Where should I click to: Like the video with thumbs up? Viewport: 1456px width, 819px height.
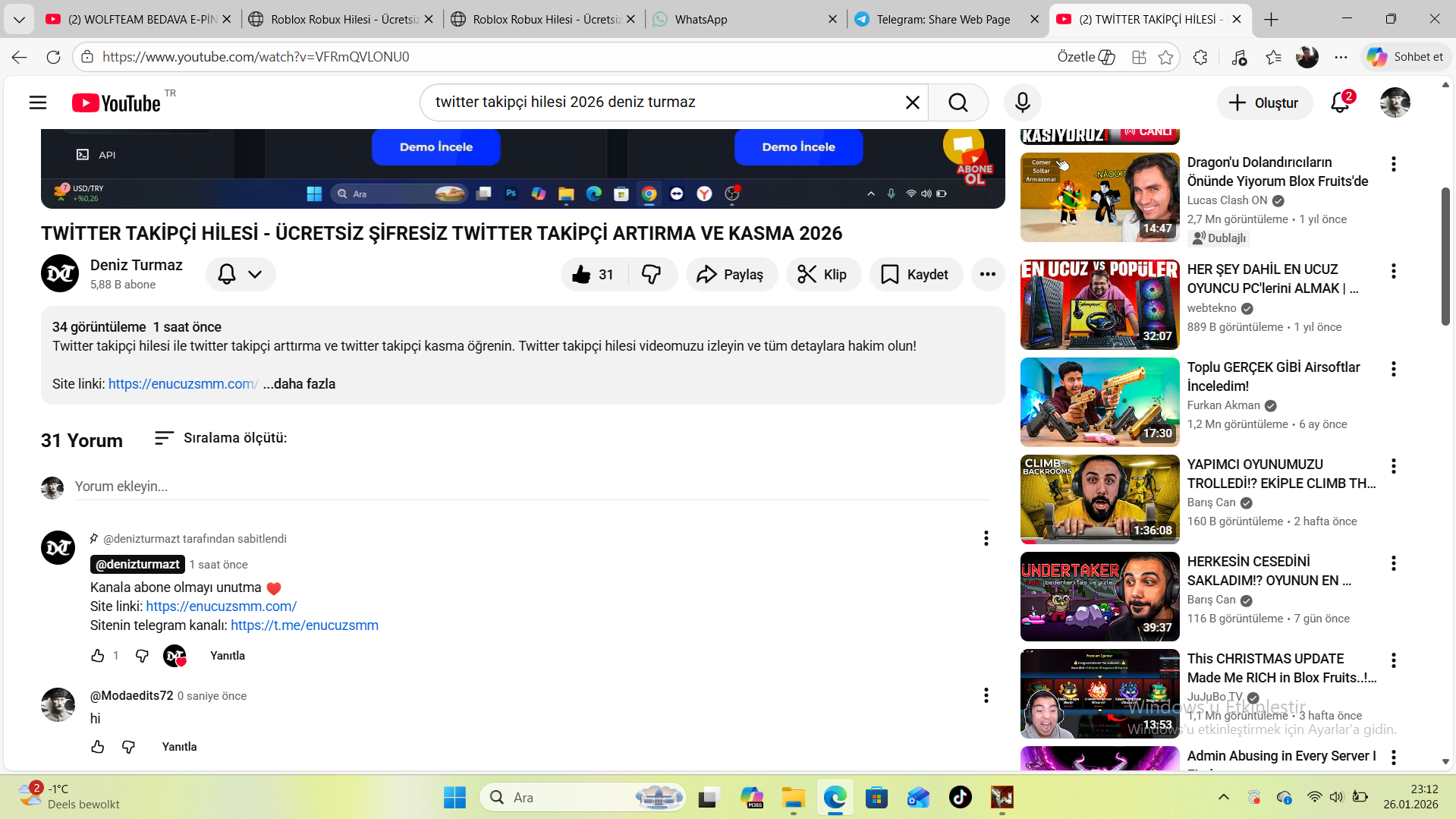pyautogui.click(x=593, y=275)
